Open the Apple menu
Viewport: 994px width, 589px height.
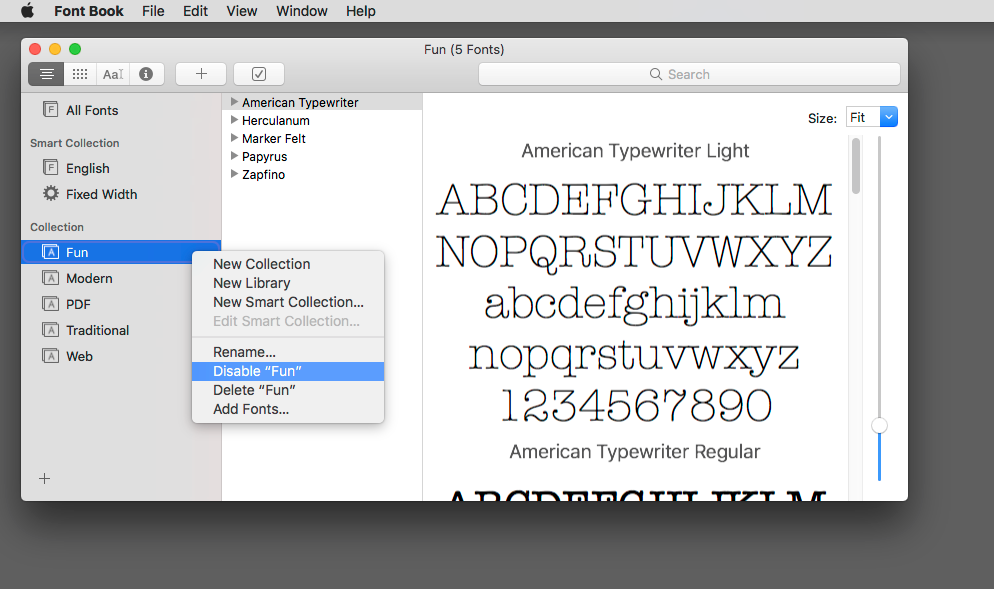pos(27,11)
